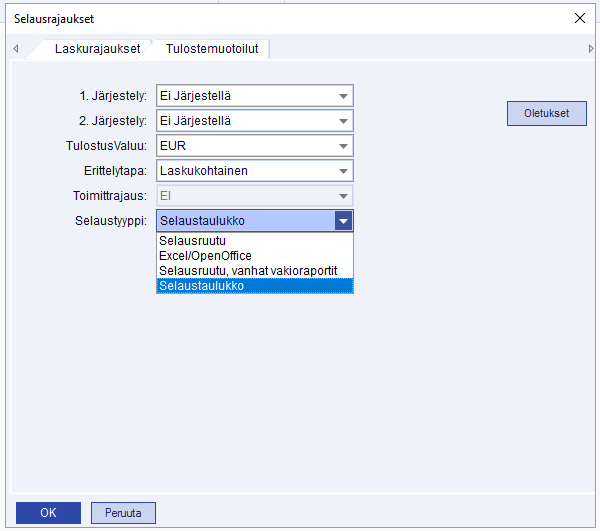Screen dimensions: 600x531
Task: Cancel with the Peruuta button
Action: (124, 513)
